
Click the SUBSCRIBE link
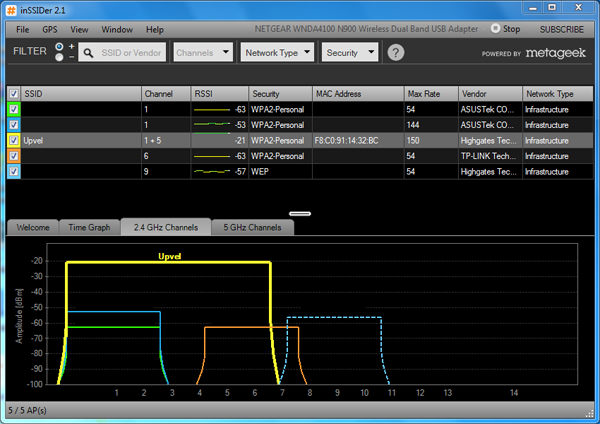point(561,30)
